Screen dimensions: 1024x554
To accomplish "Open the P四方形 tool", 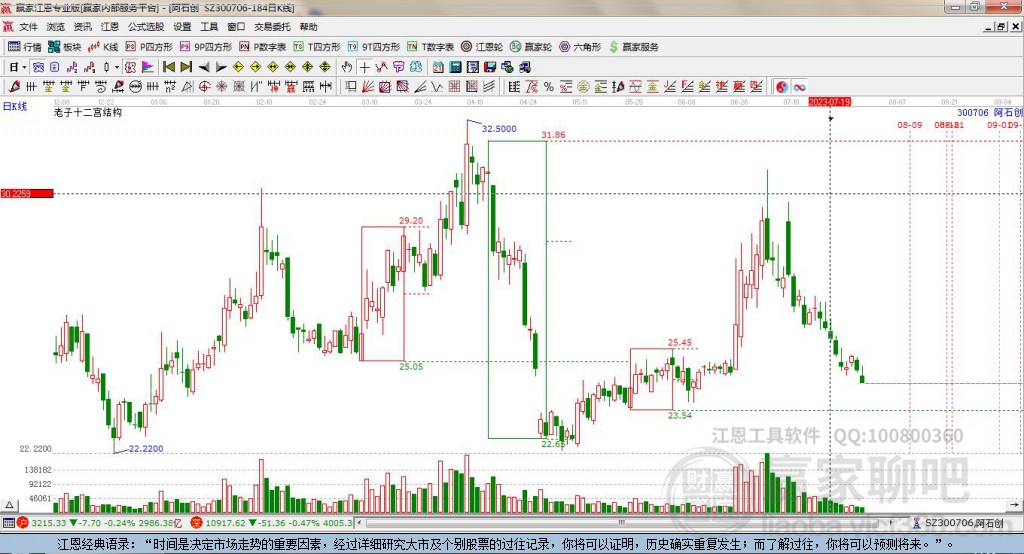I will pos(149,47).
